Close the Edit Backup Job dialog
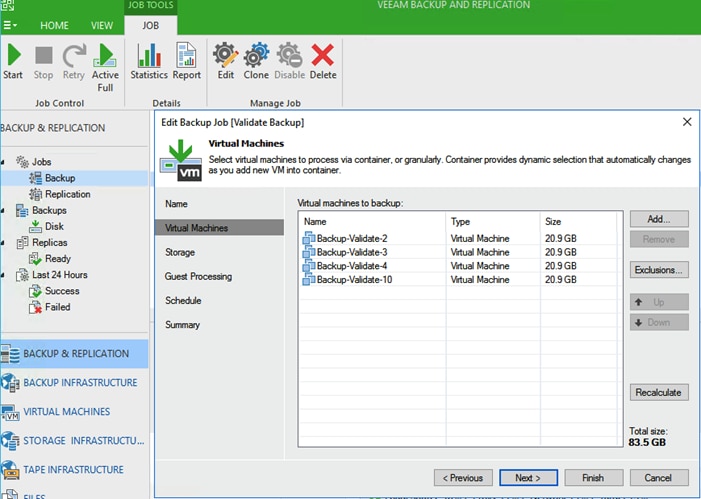The height and width of the screenshot is (499, 701). (x=687, y=122)
